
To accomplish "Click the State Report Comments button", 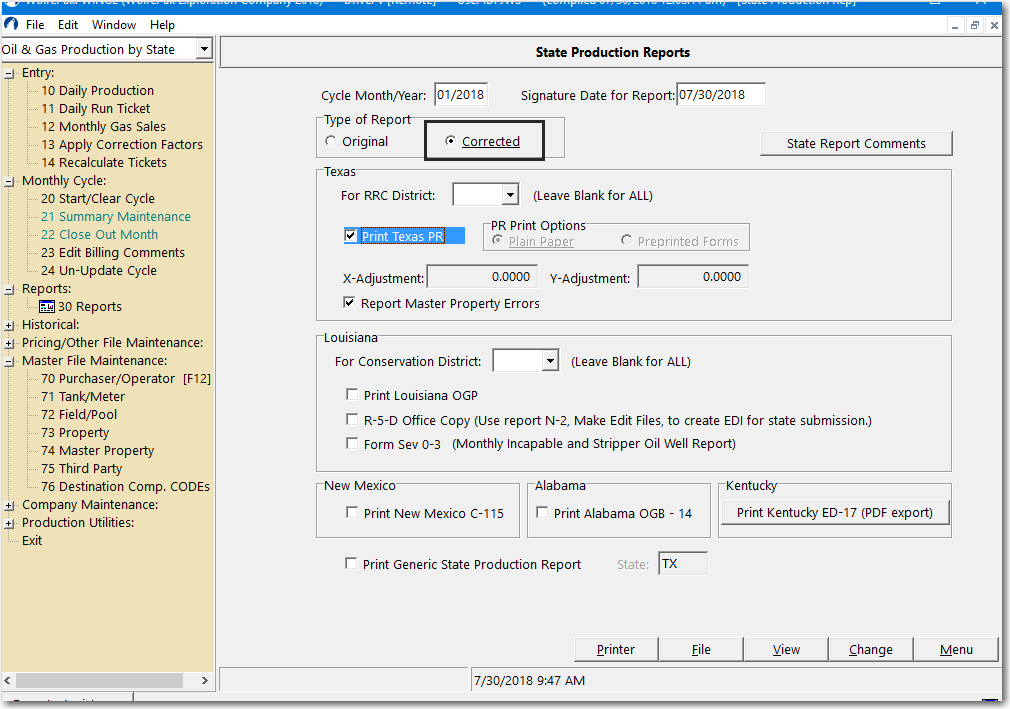I will click(856, 143).
